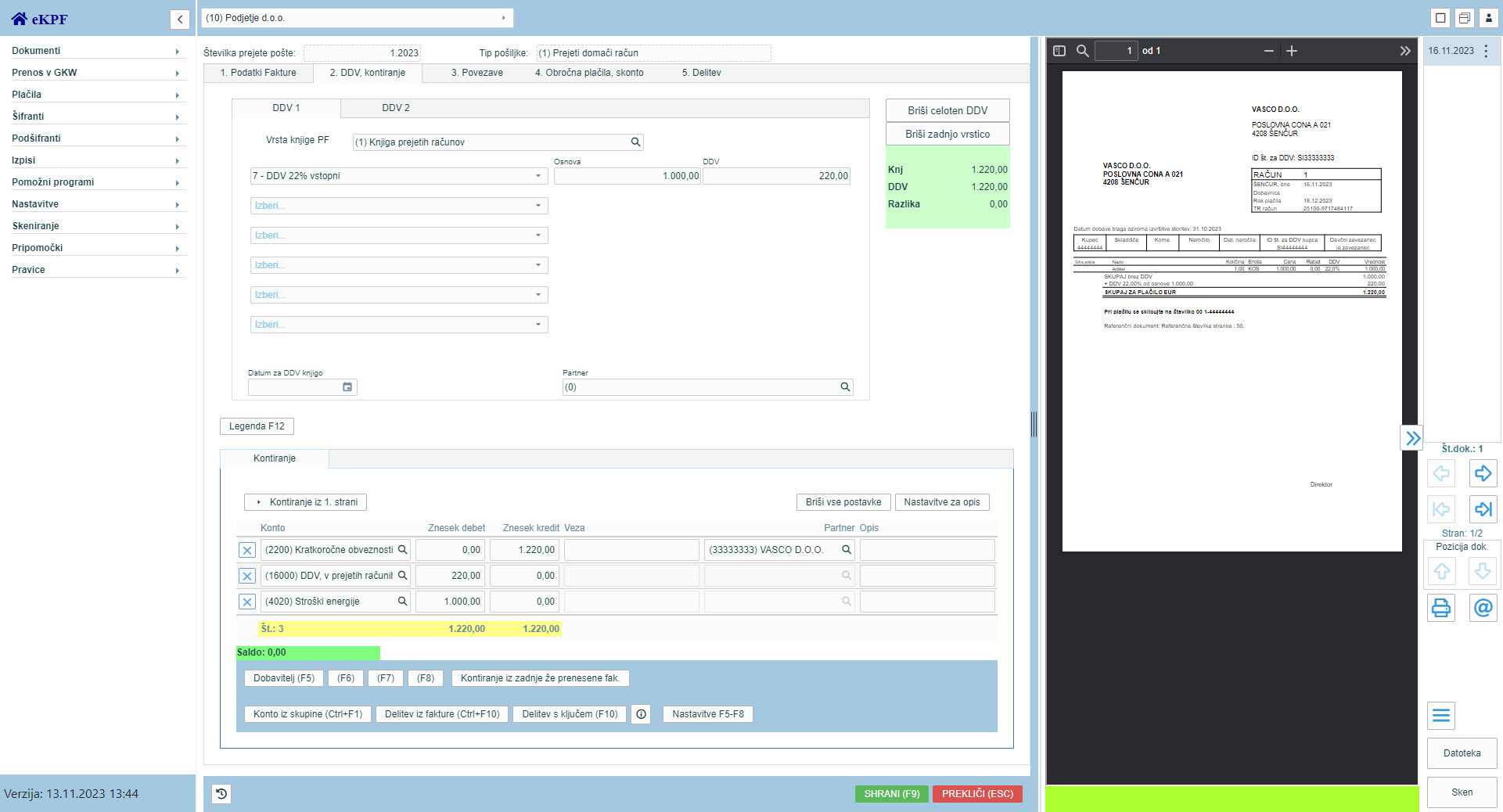Expand the Plačila menu
1503x812 pixels.
pyautogui.click(x=99, y=95)
